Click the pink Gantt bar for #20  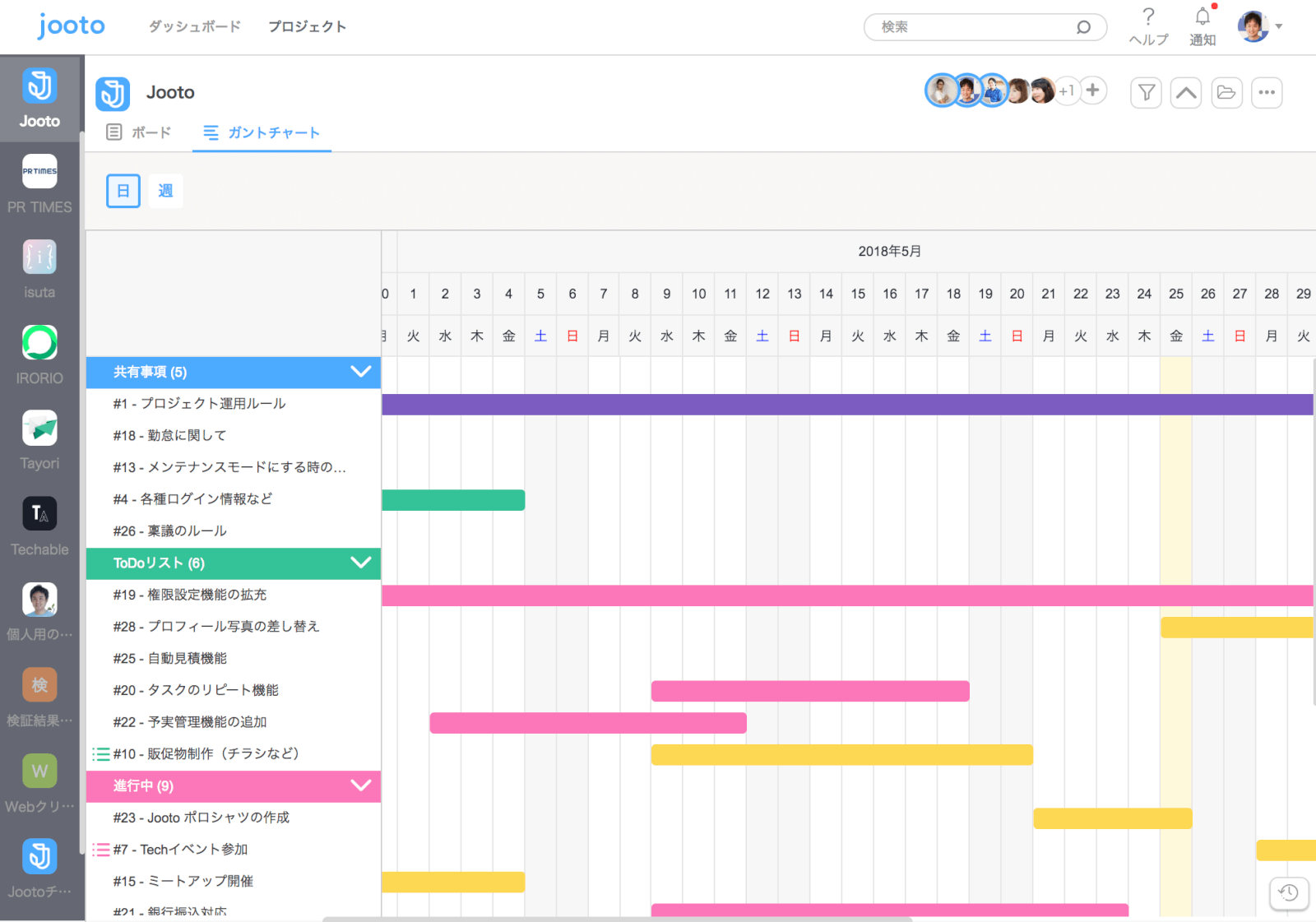pos(810,691)
